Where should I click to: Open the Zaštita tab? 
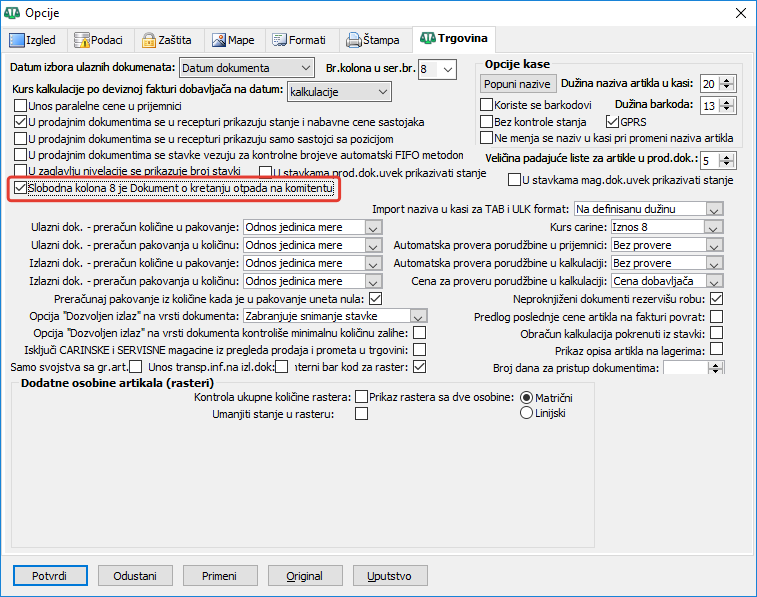167,40
